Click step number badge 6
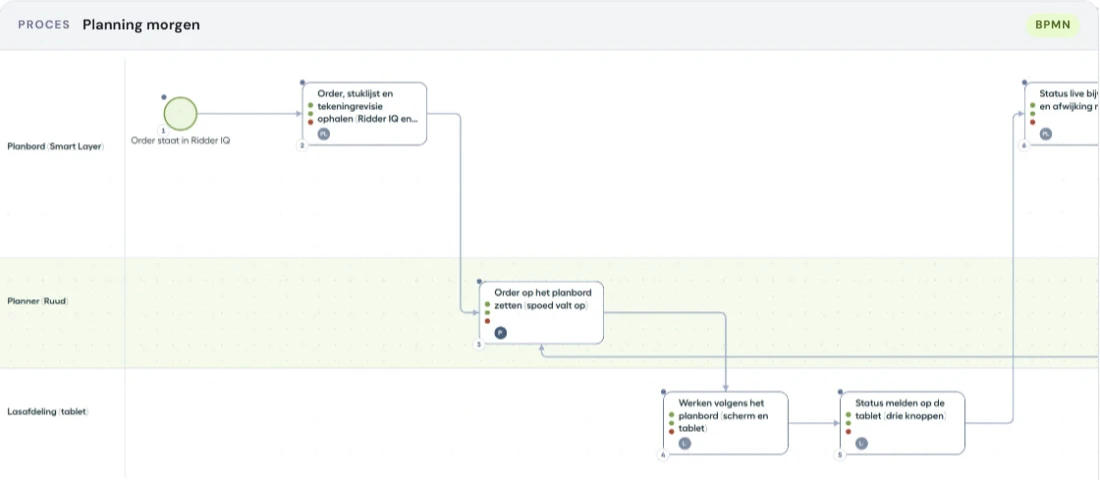This screenshot has height=480, width=1100. tap(1024, 146)
